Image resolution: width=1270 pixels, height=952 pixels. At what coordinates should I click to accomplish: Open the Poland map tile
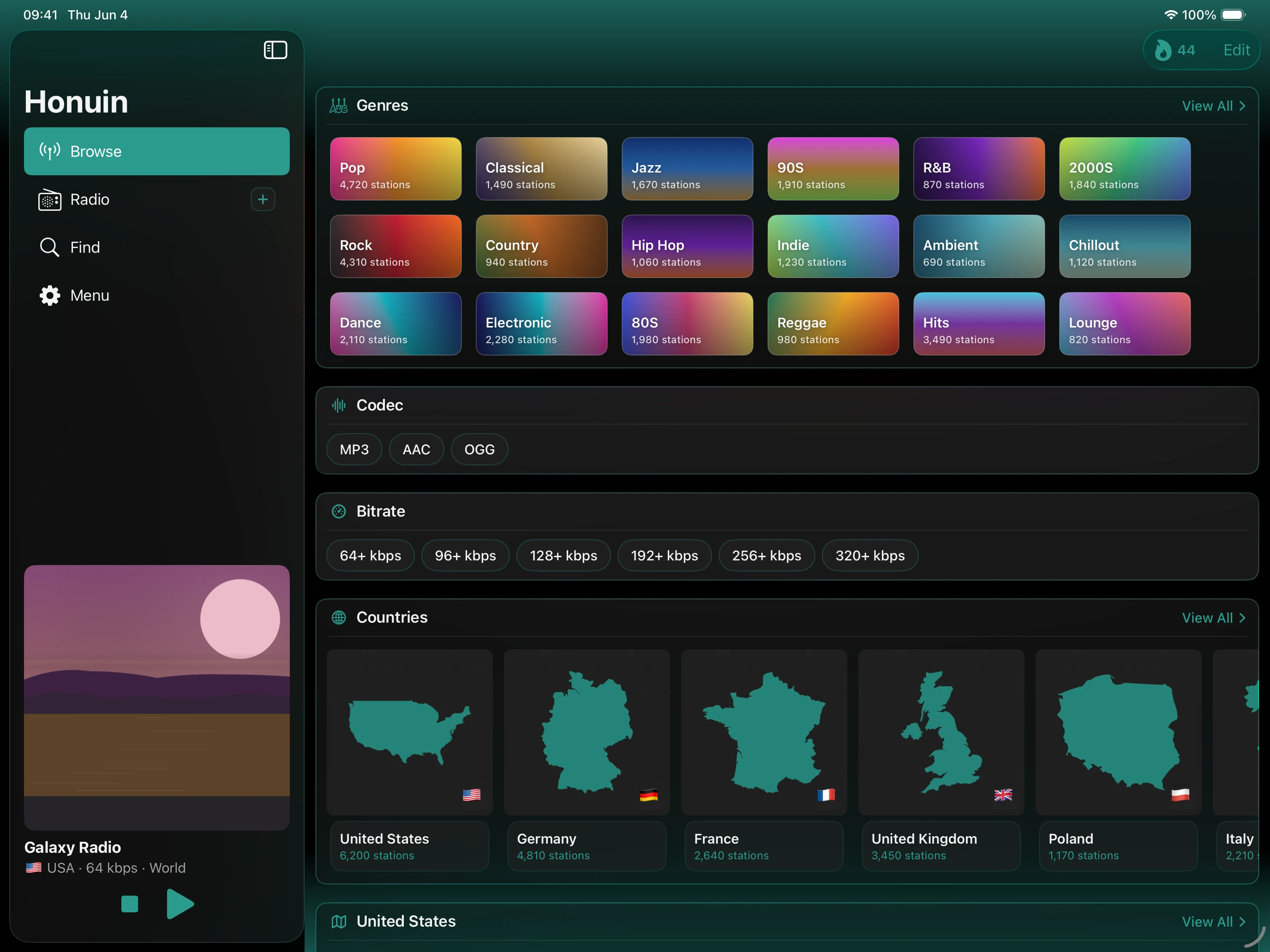coord(1119,732)
